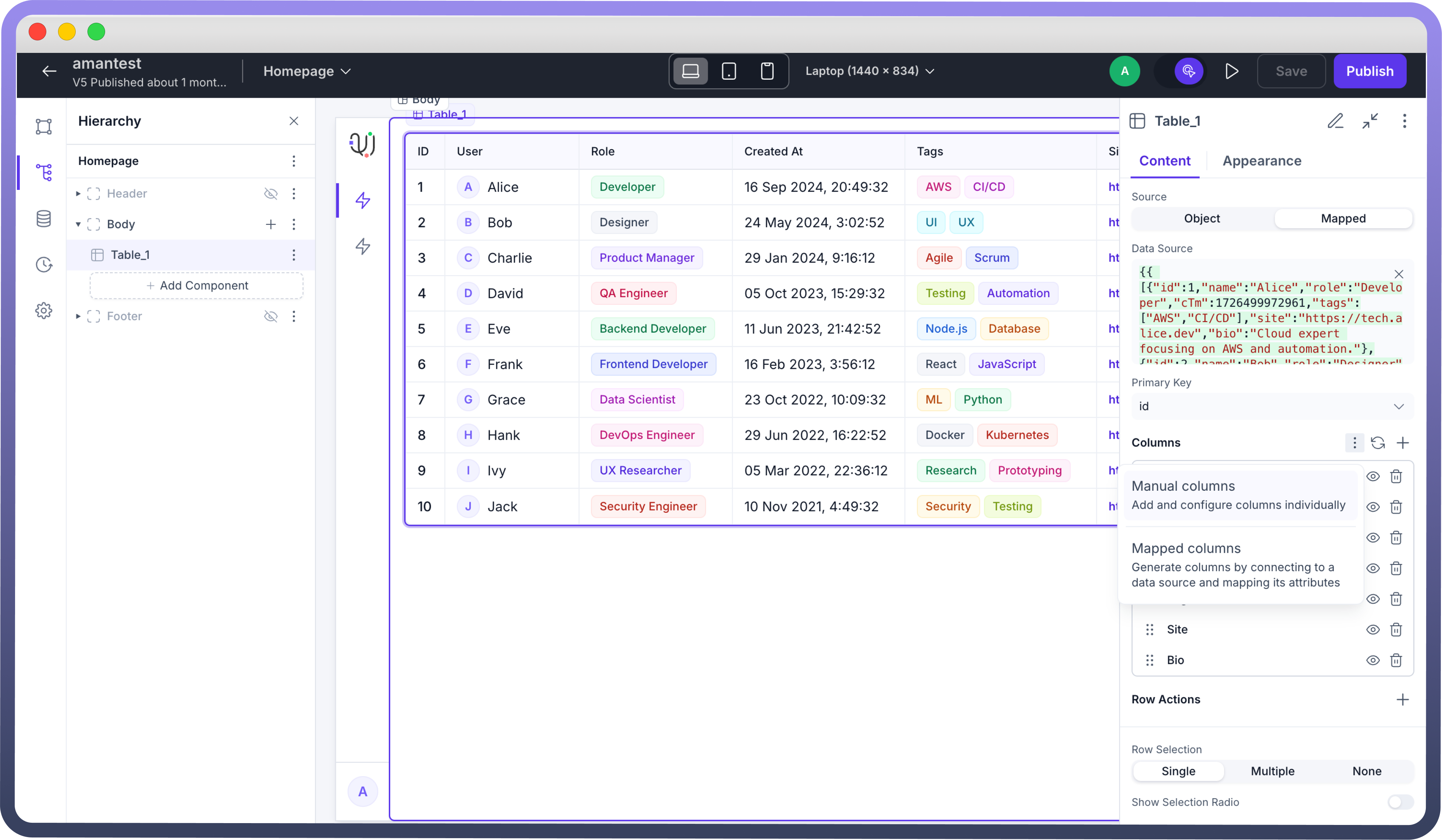The height and width of the screenshot is (840, 1442).
Task: Start preview with the play icon
Action: coord(1231,71)
